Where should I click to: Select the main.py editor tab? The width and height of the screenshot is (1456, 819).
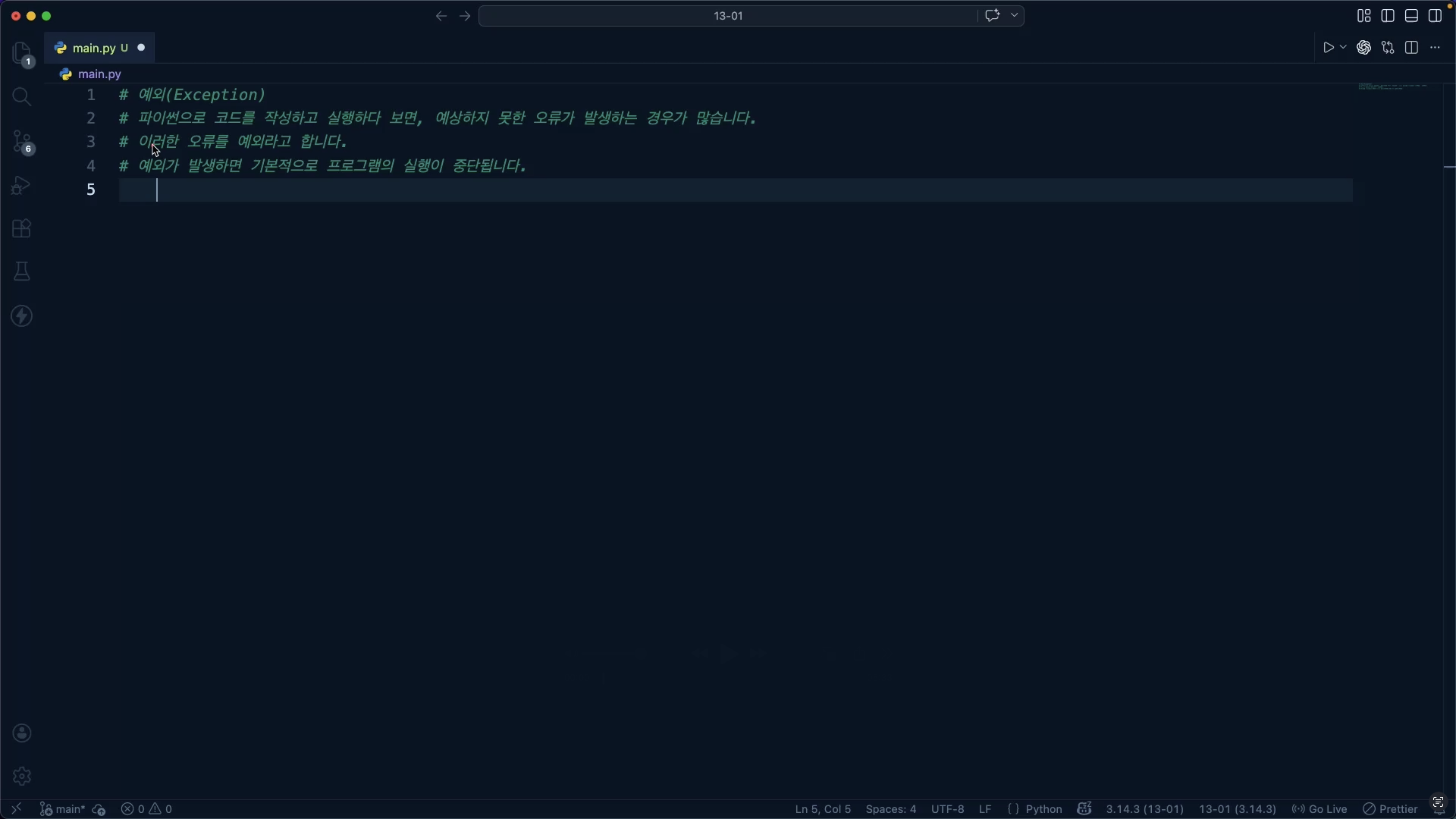click(93, 48)
